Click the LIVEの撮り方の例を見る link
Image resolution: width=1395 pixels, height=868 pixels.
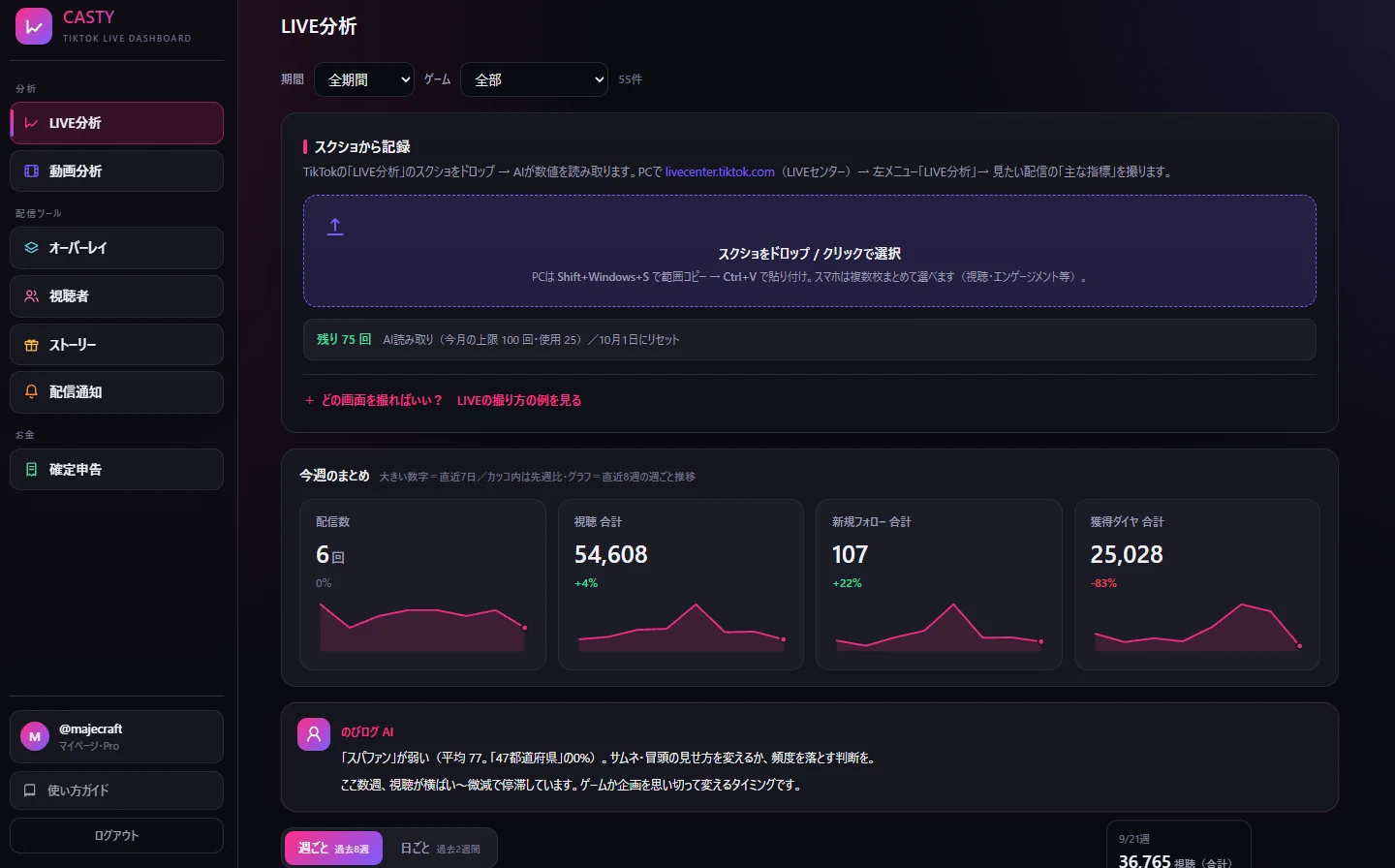tap(519, 400)
